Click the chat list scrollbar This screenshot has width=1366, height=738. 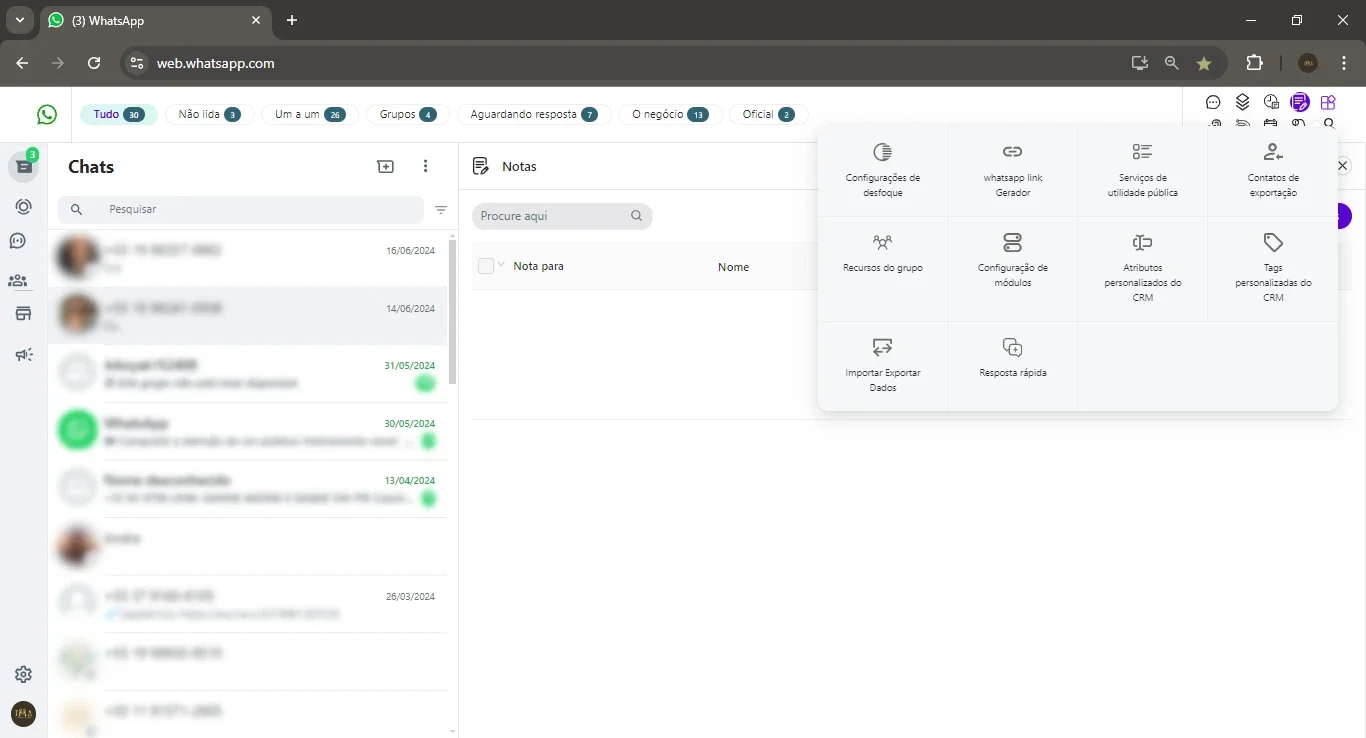pos(453,313)
